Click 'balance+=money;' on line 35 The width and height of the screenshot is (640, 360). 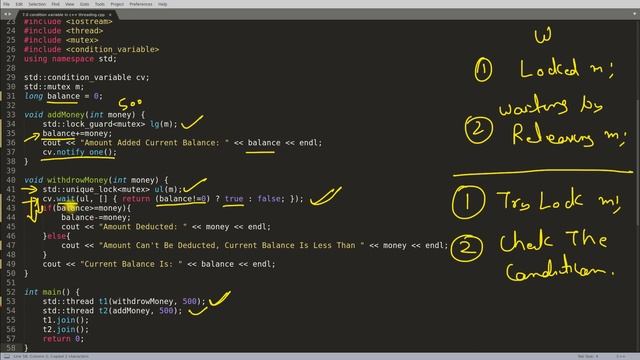(x=77, y=133)
